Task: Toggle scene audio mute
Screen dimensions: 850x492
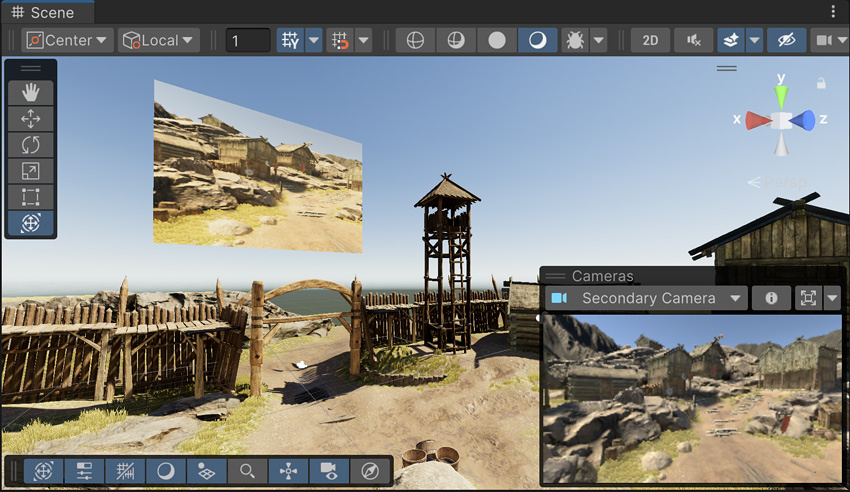Action: (693, 40)
